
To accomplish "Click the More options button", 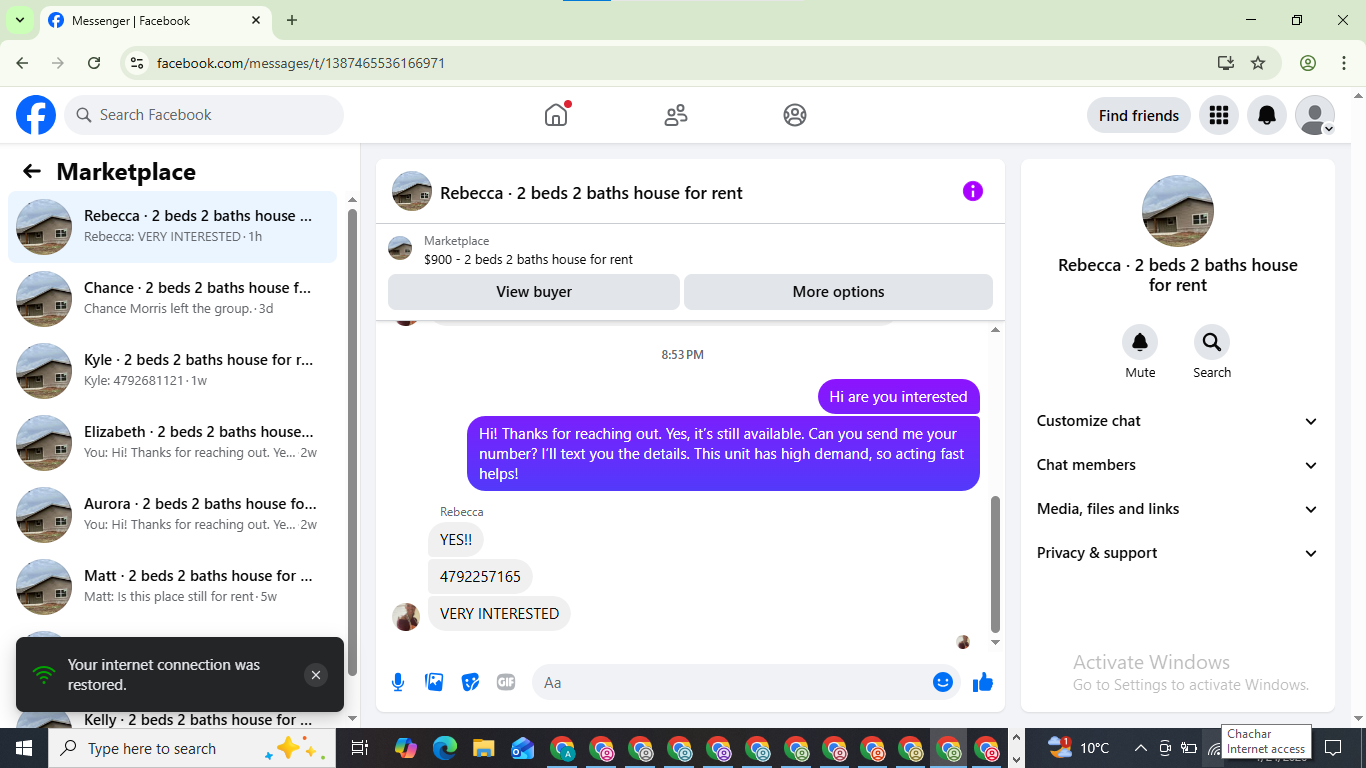I will (x=838, y=292).
